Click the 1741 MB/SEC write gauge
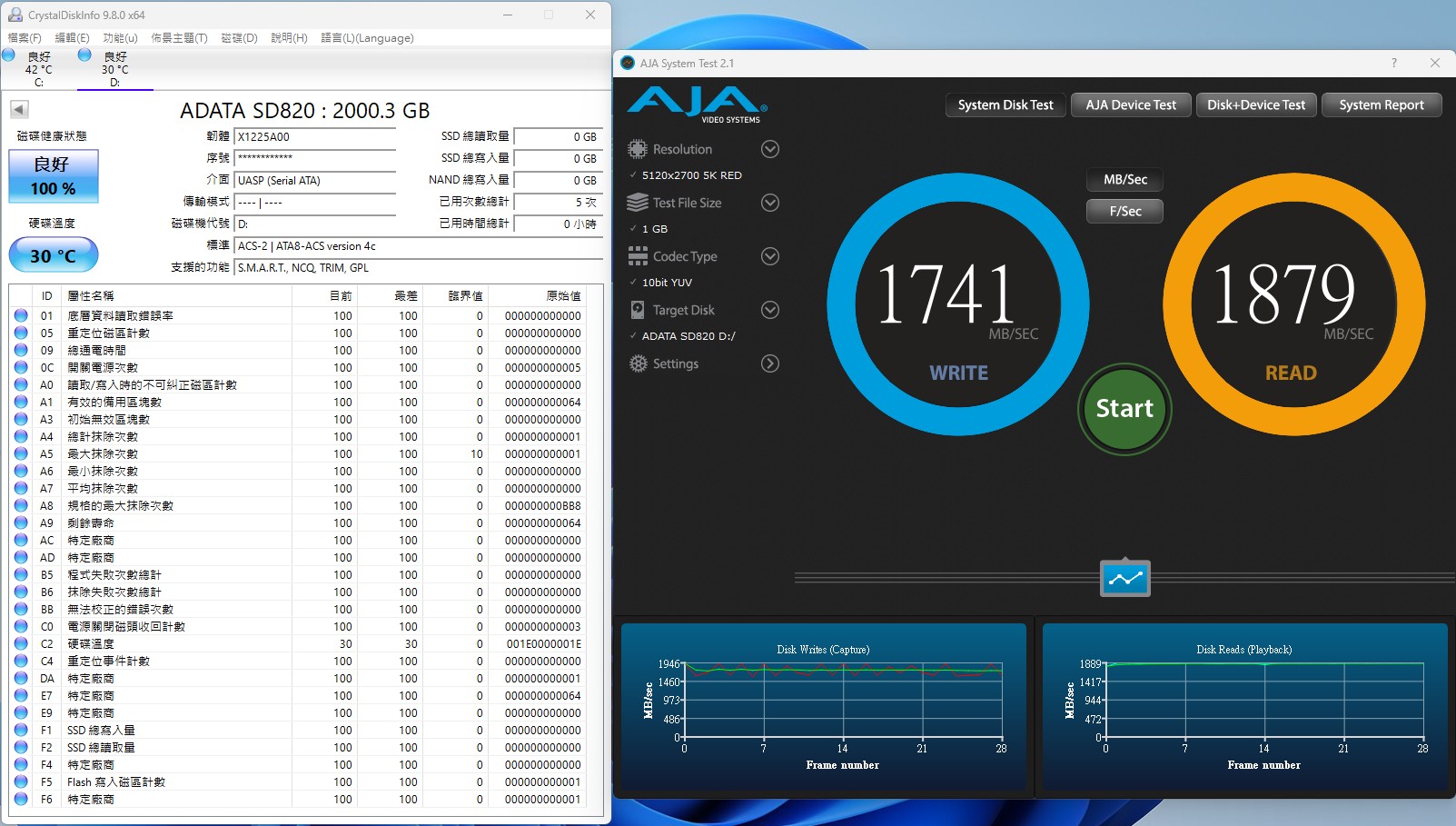 click(958, 304)
